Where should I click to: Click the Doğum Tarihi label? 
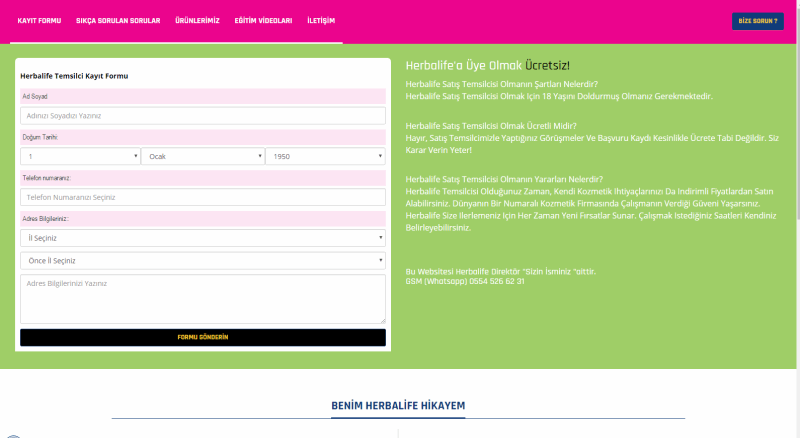pyautogui.click(x=40, y=137)
